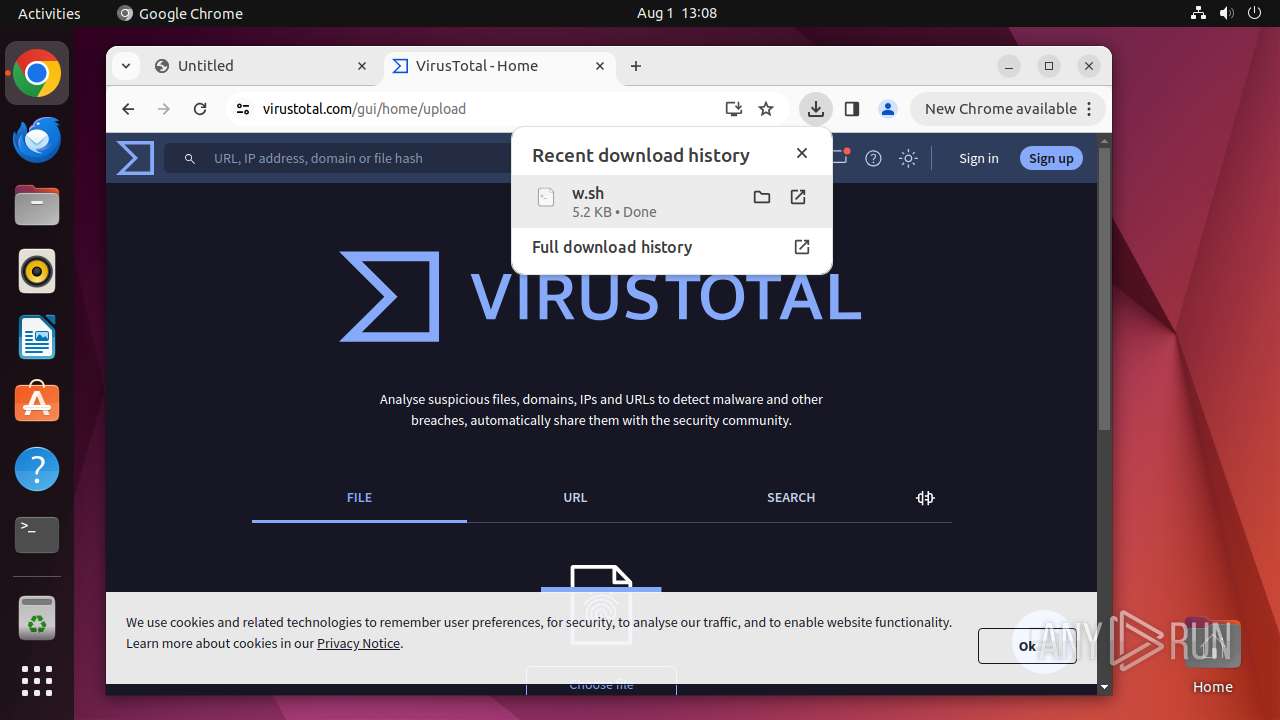This screenshot has width=1280, height=720.
Task: Switch to the Untitled tab
Action: click(x=262, y=66)
